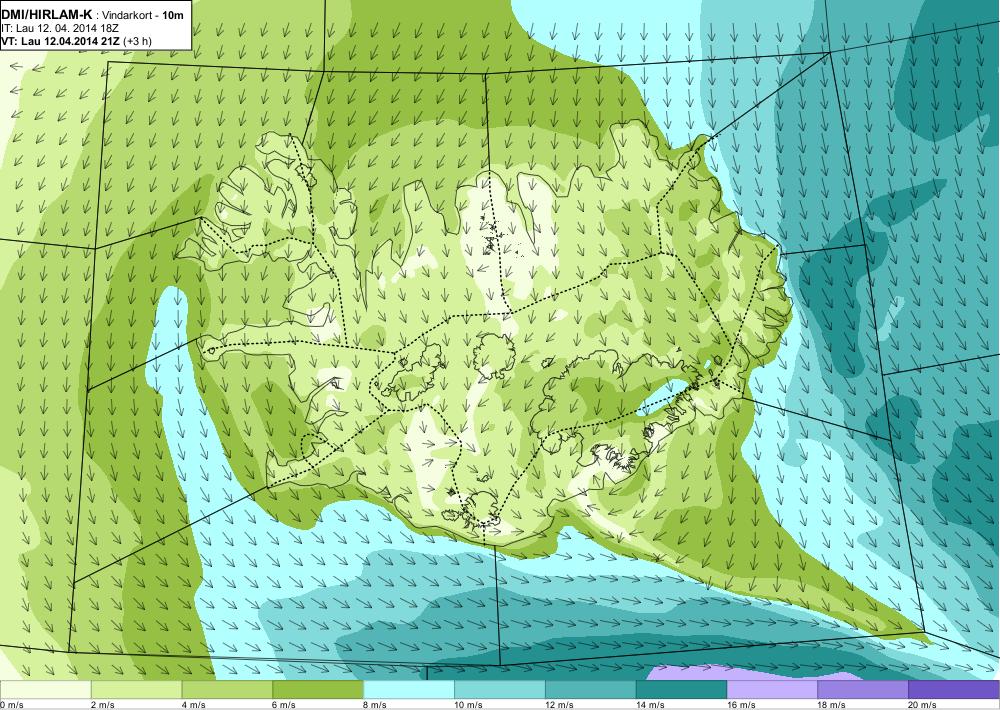Click the "(+3 h)" forecast offset text
Viewport: 1000px width, 710px height.
(x=138, y=41)
